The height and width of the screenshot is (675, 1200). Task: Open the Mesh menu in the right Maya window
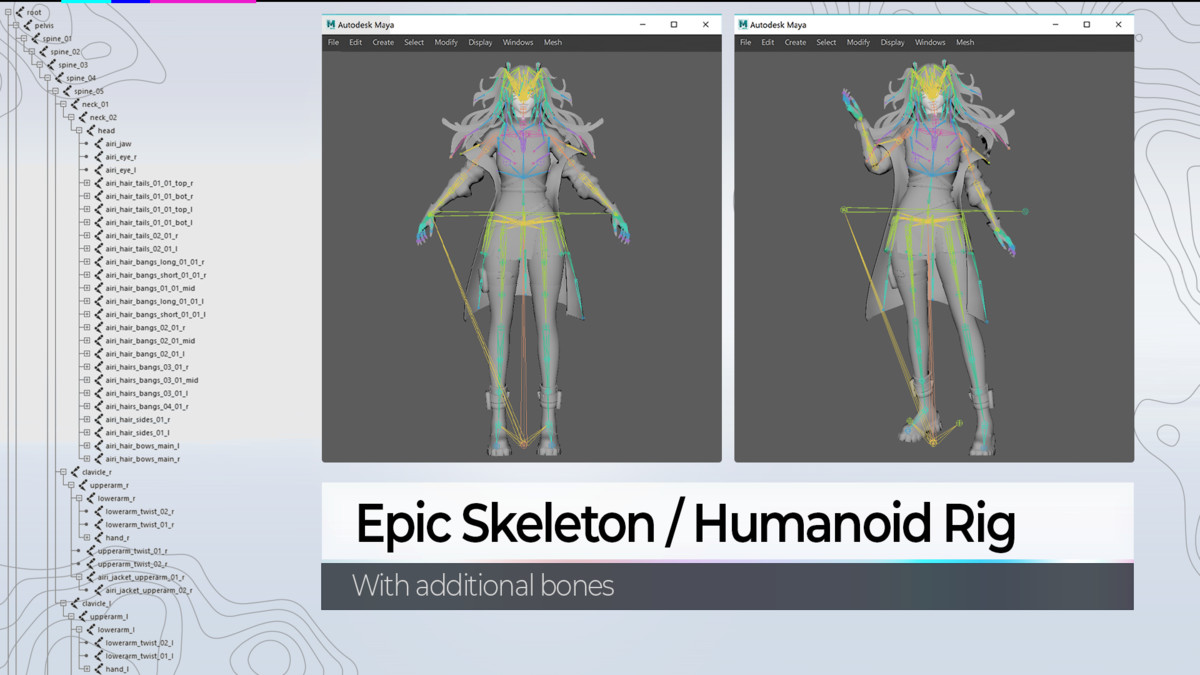965,43
